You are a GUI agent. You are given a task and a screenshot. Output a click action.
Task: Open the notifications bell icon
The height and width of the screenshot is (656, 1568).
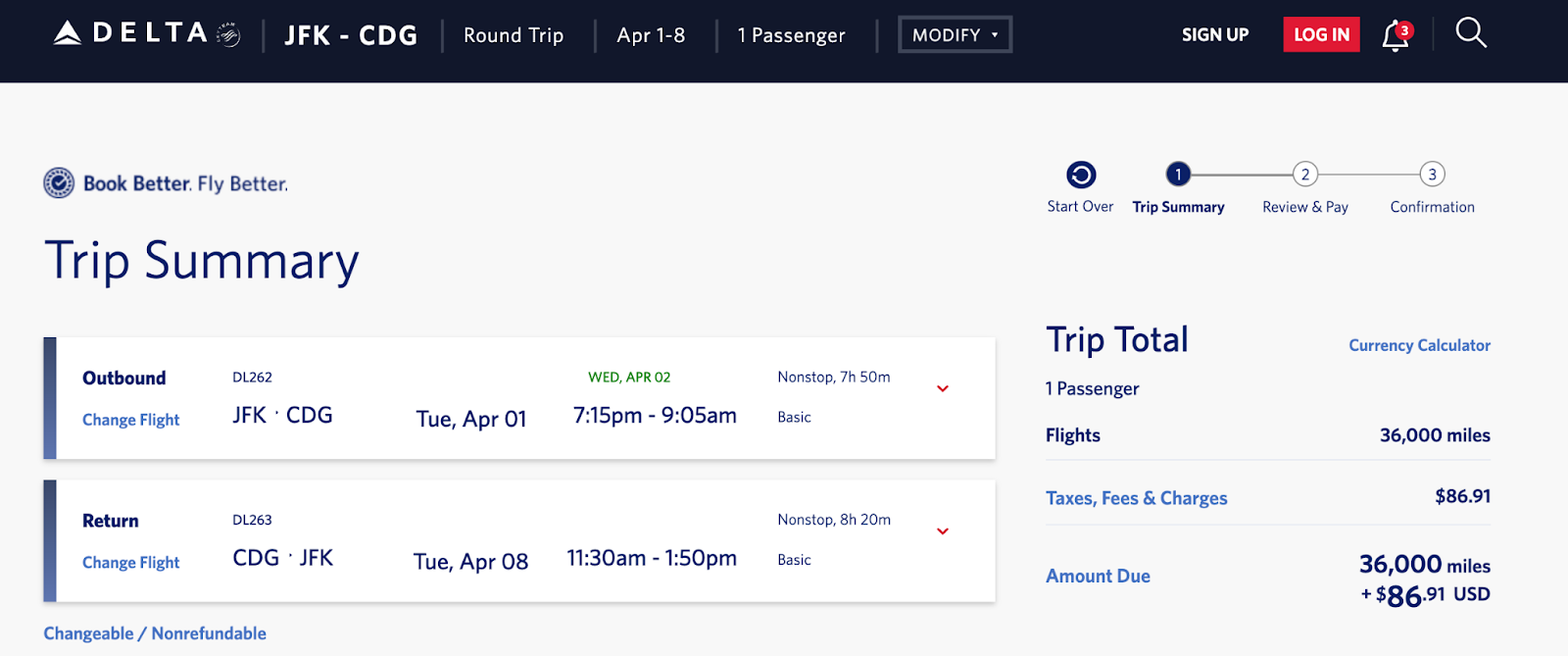(x=1395, y=36)
